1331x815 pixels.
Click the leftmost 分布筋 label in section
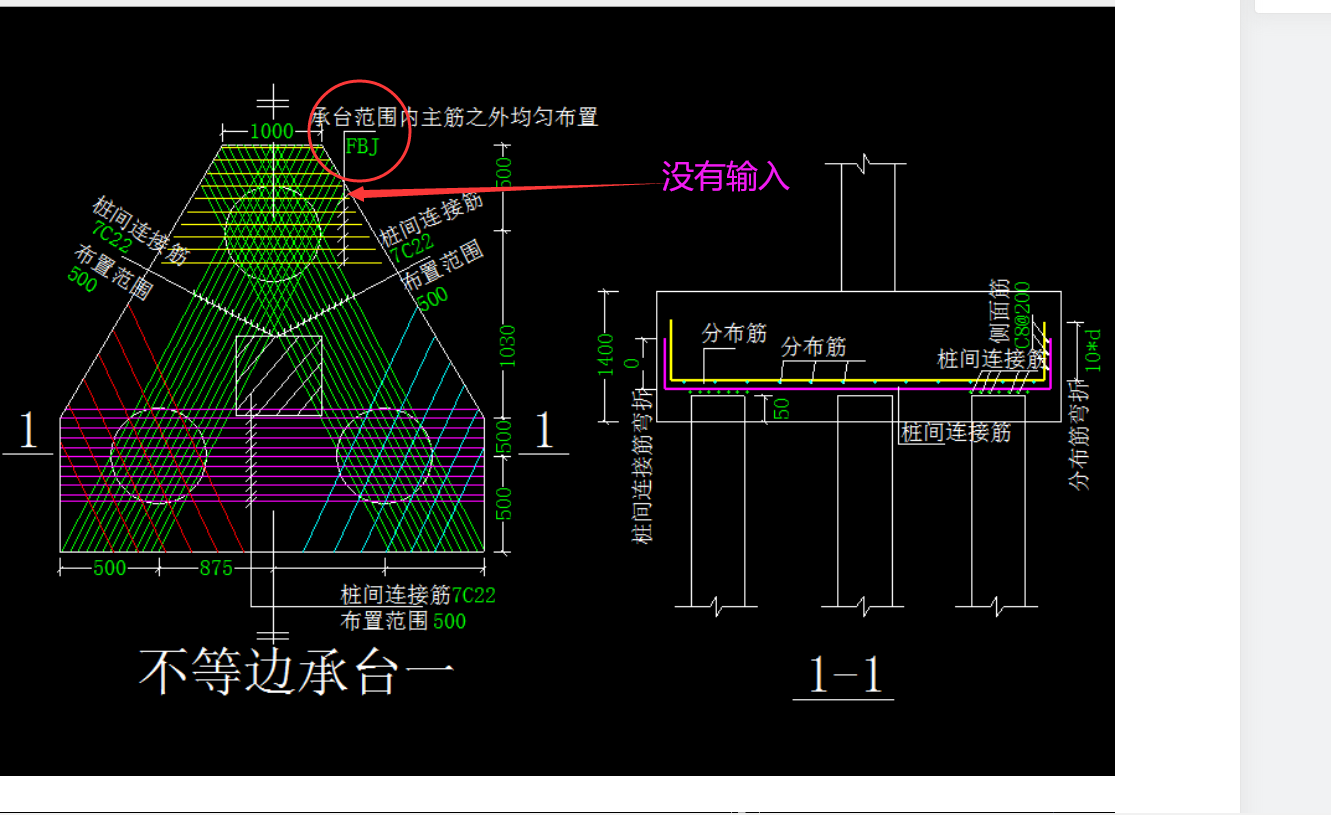[x=735, y=333]
